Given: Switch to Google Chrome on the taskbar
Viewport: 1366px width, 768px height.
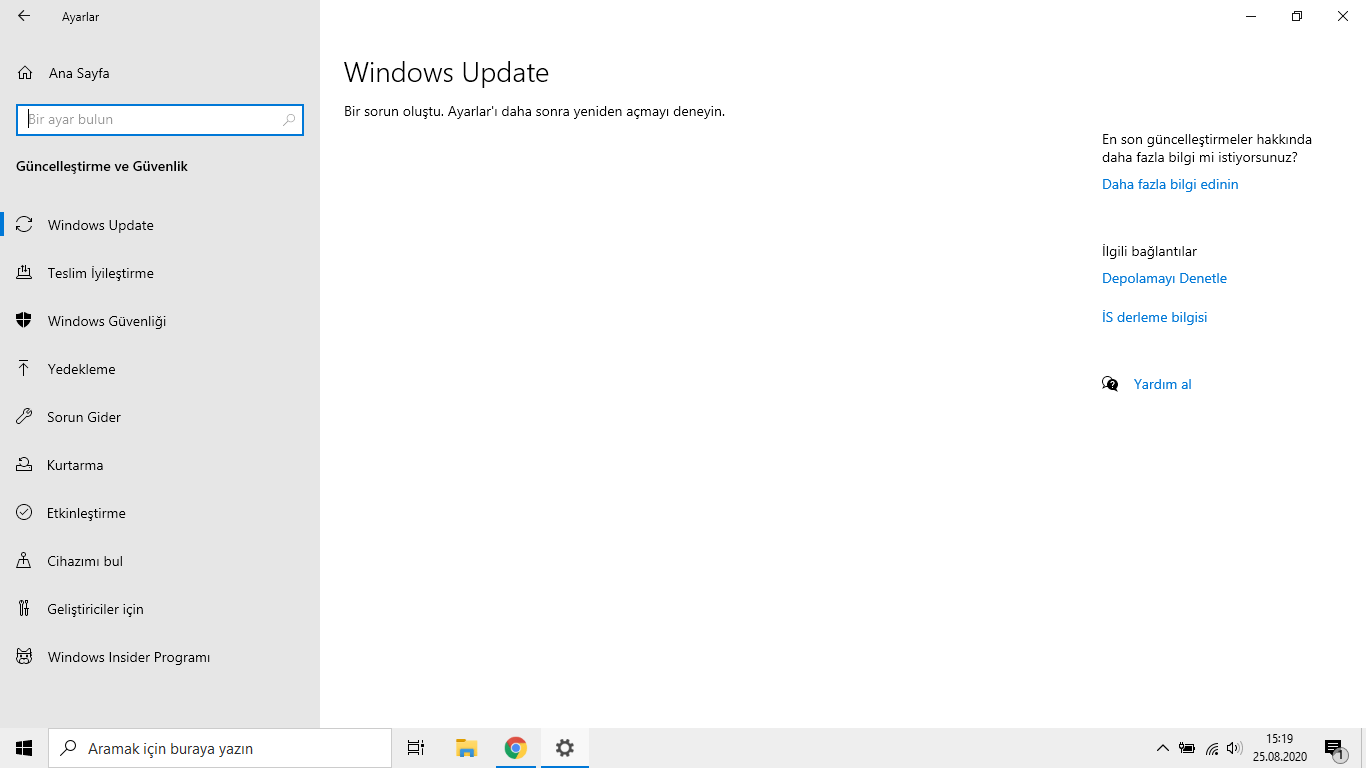Looking at the screenshot, I should point(515,748).
